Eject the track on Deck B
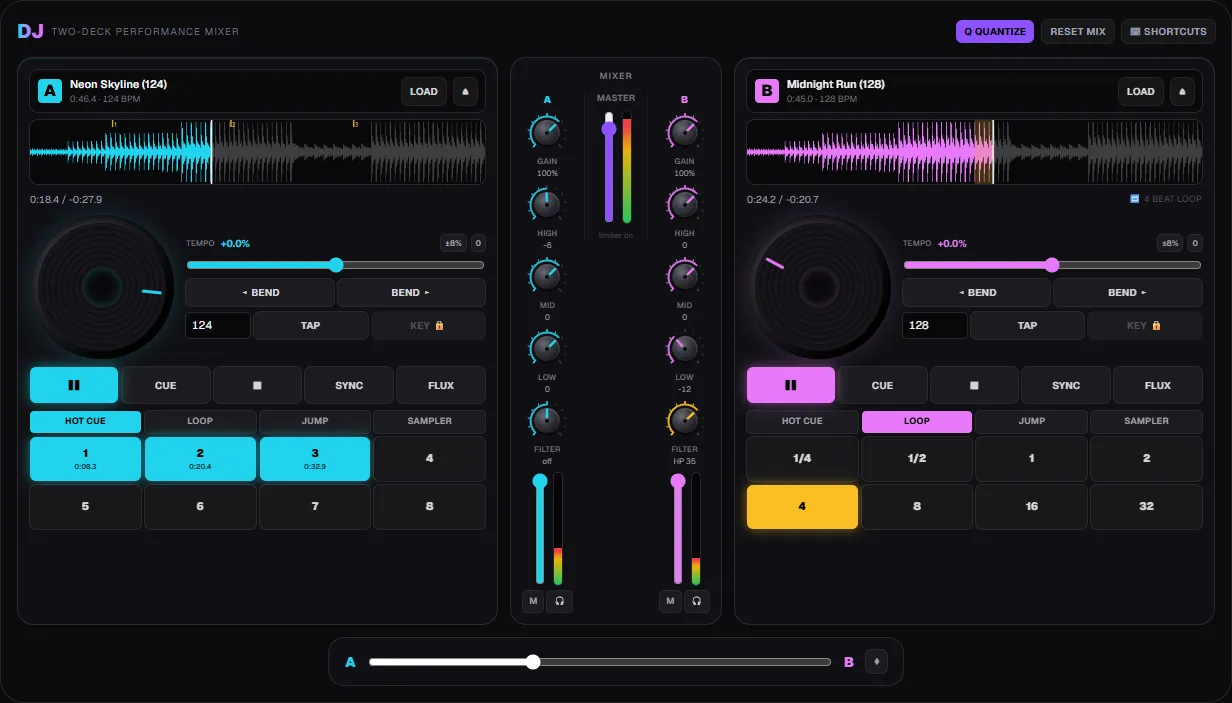Image resolution: width=1232 pixels, height=703 pixels. (1182, 91)
